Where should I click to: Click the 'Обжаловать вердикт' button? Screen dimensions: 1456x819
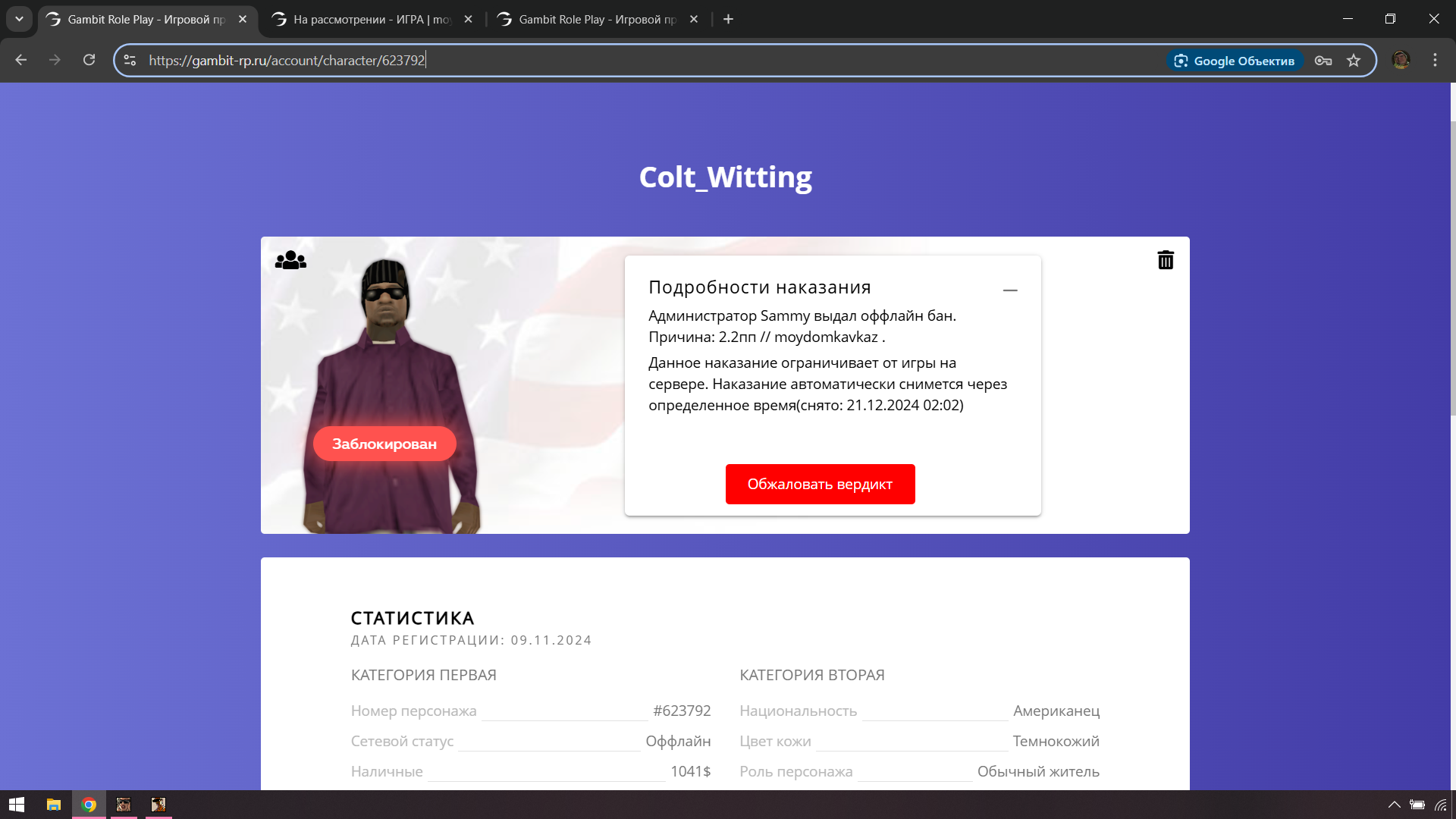pos(820,484)
